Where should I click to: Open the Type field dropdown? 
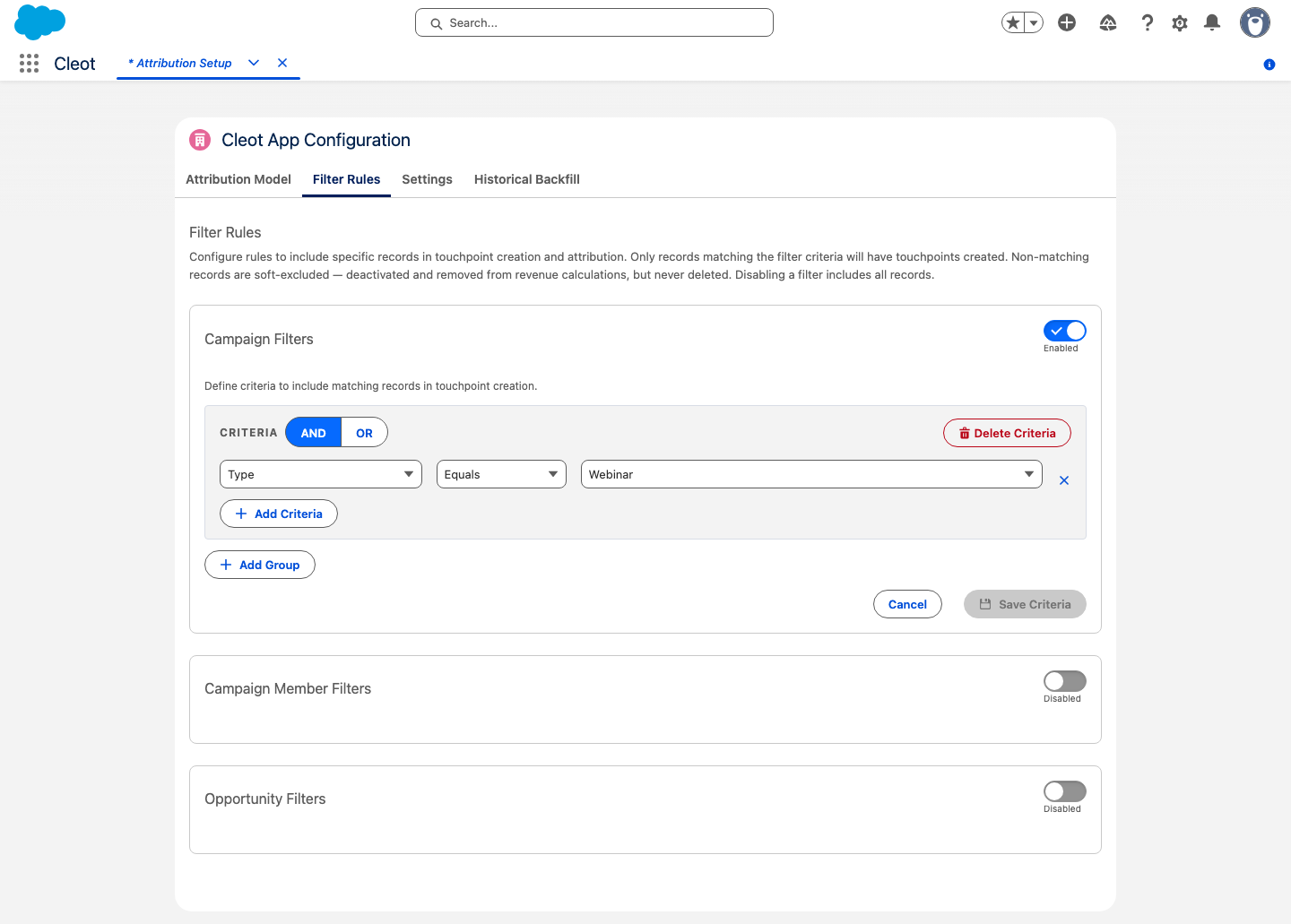point(320,474)
